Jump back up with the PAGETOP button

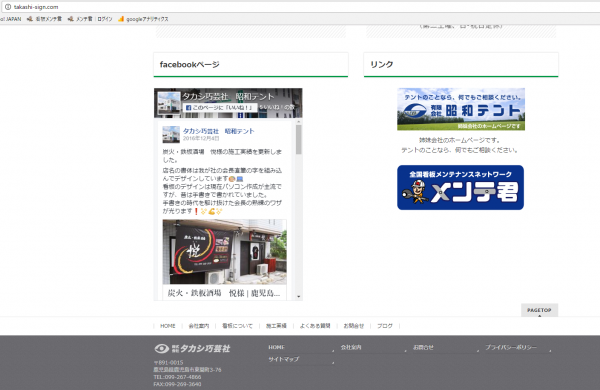[x=539, y=310]
